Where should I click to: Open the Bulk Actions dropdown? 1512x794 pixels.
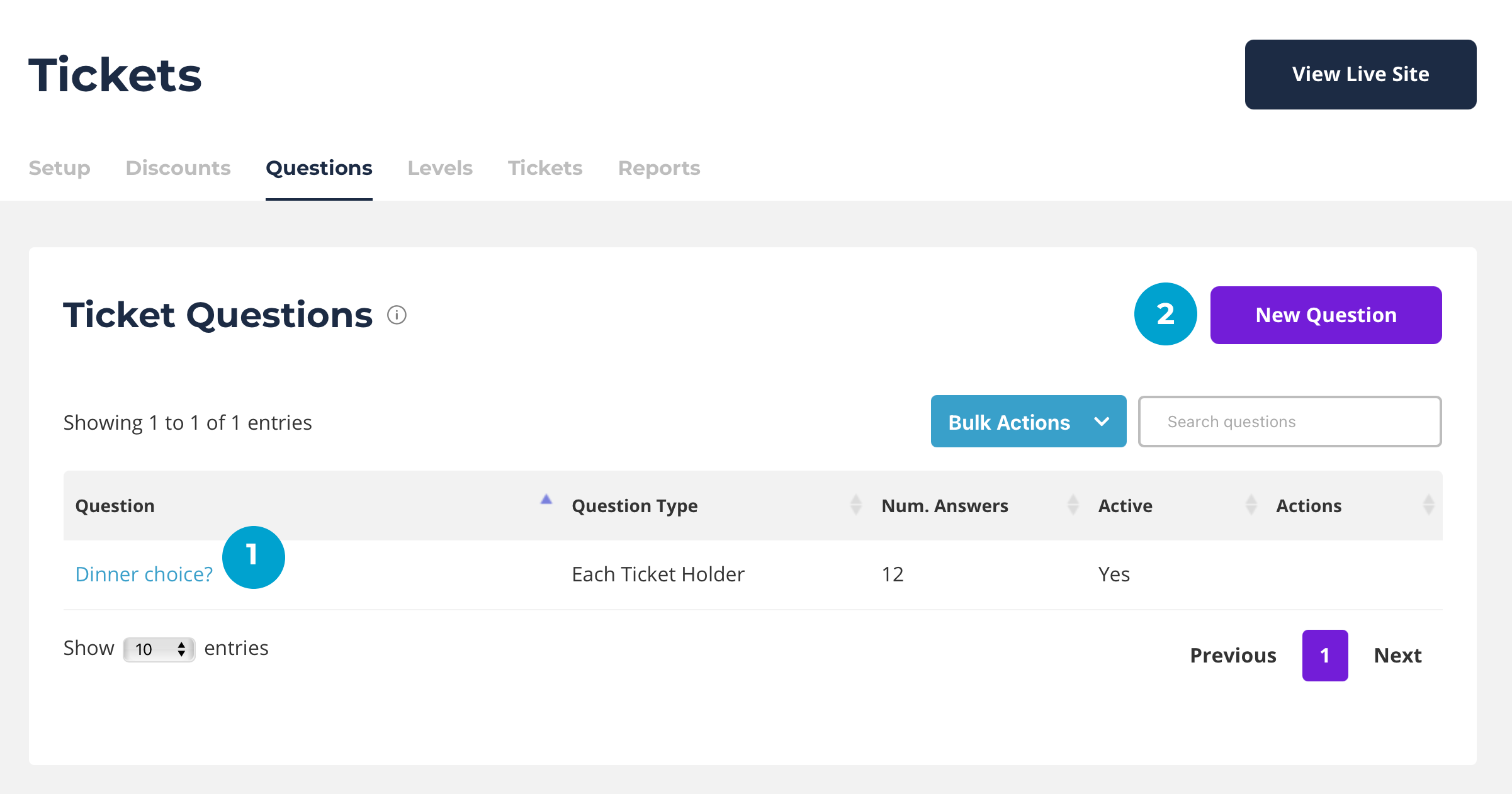(x=1028, y=422)
